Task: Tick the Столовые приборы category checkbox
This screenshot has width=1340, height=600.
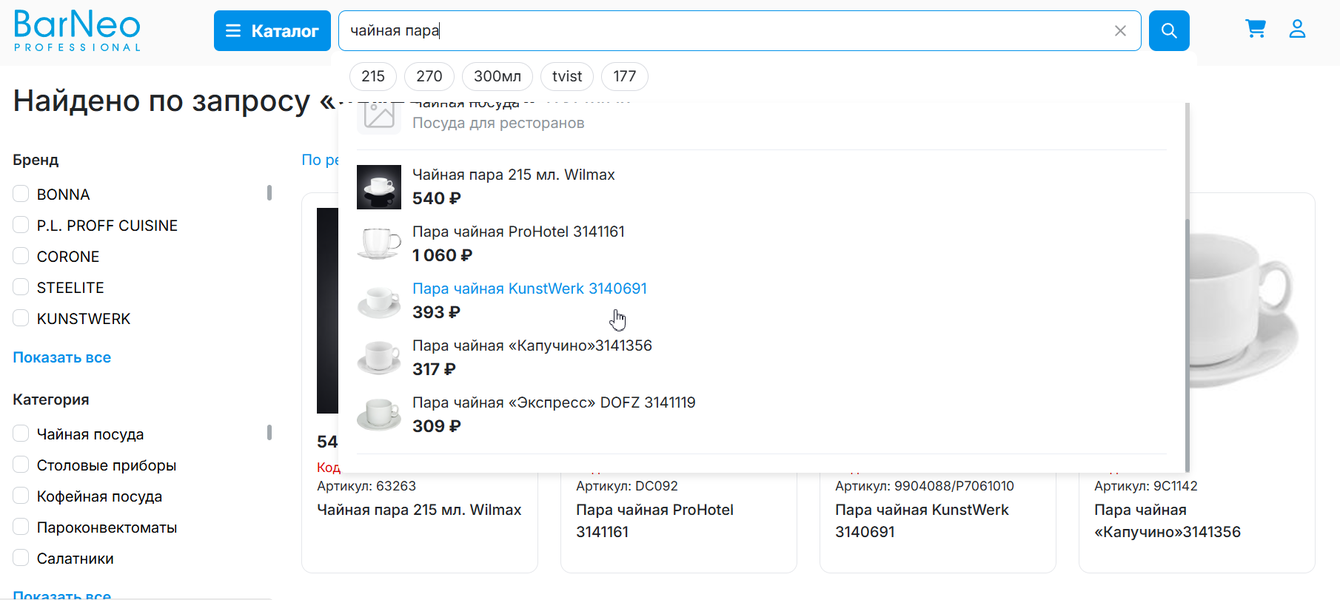Action: point(20,465)
